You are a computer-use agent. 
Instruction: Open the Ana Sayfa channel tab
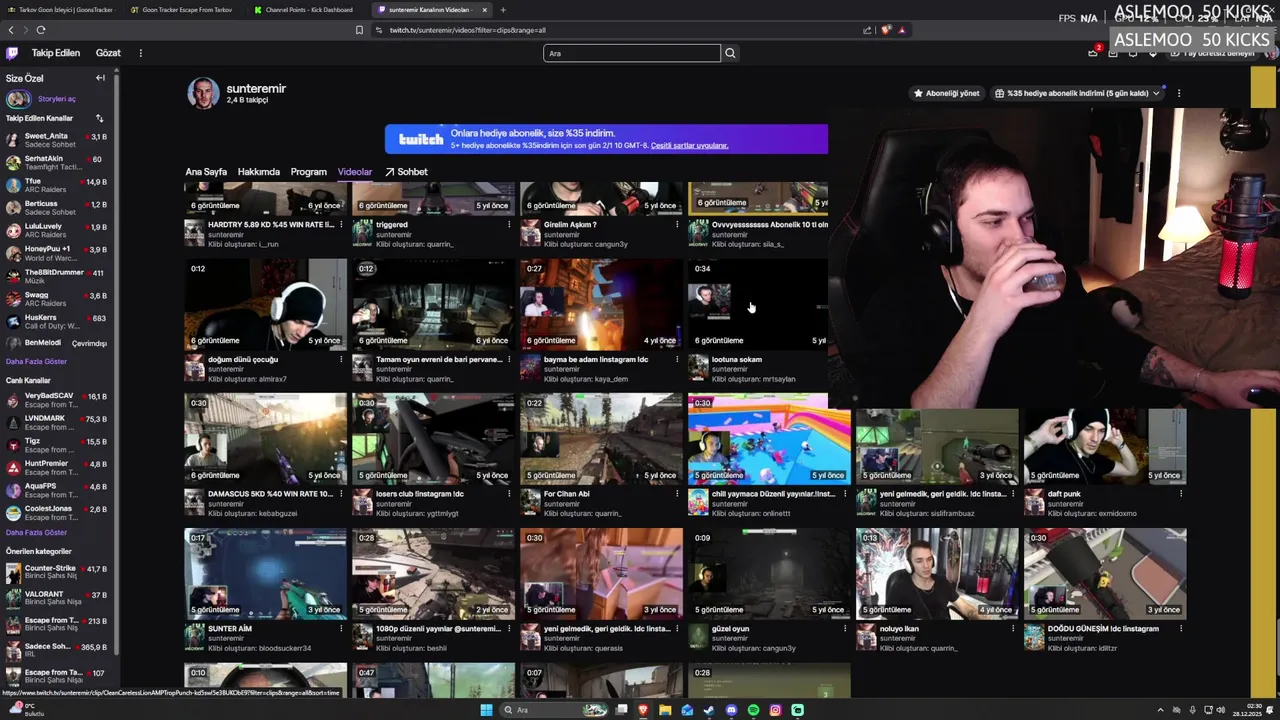[206, 172]
